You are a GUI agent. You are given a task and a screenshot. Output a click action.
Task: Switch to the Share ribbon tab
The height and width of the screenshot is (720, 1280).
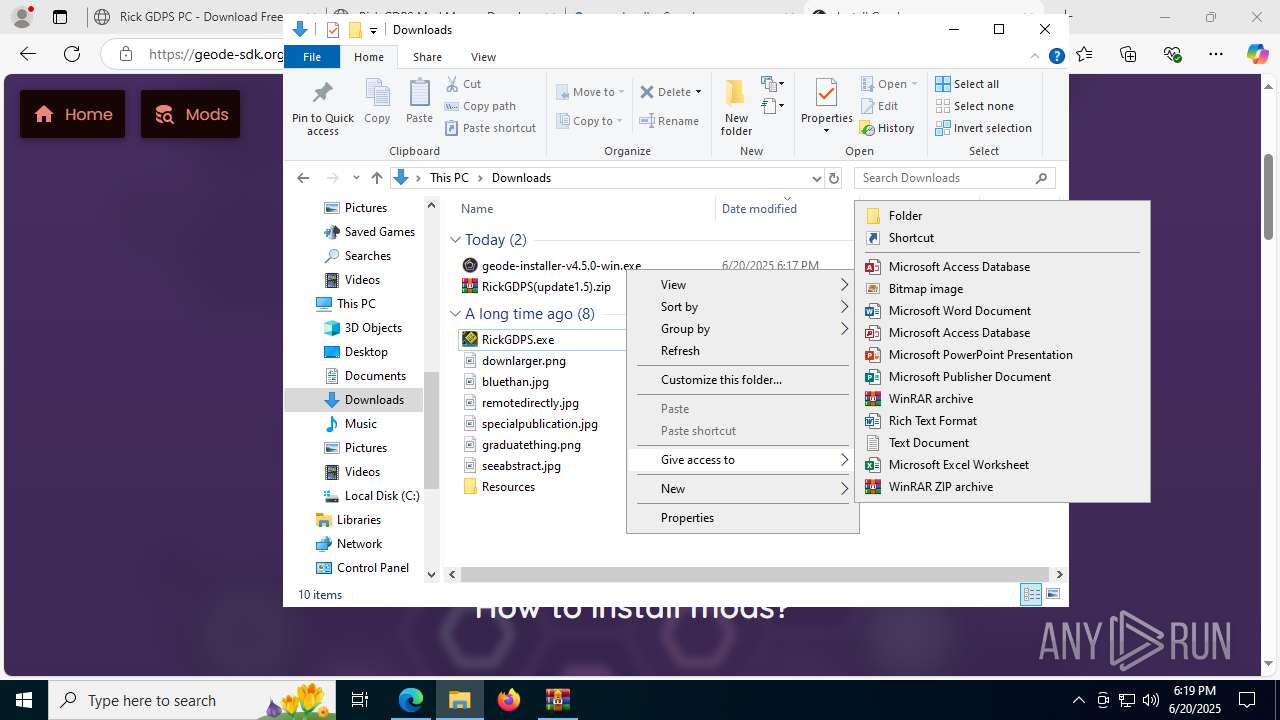coord(427,57)
